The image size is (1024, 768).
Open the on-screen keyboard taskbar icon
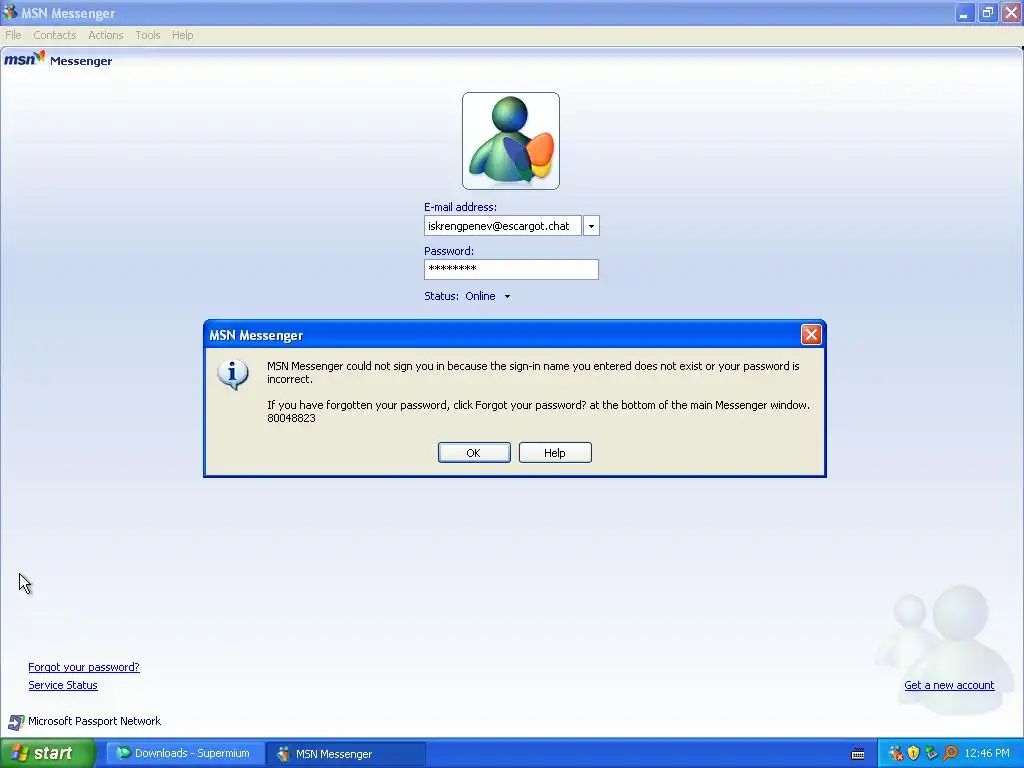(858, 754)
